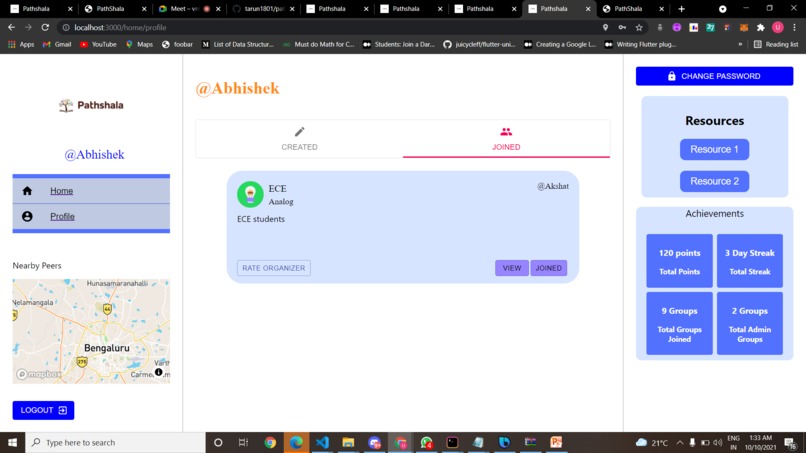Switch to the Meet browser tab
The width and height of the screenshot is (806, 453).
tap(189, 9)
